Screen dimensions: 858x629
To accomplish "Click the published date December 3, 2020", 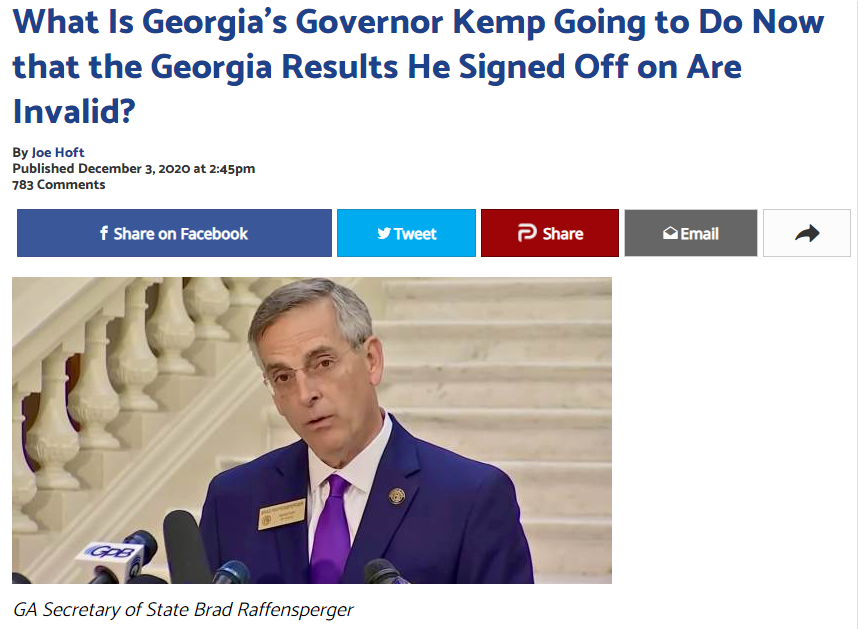I will pyautogui.click(x=134, y=168).
